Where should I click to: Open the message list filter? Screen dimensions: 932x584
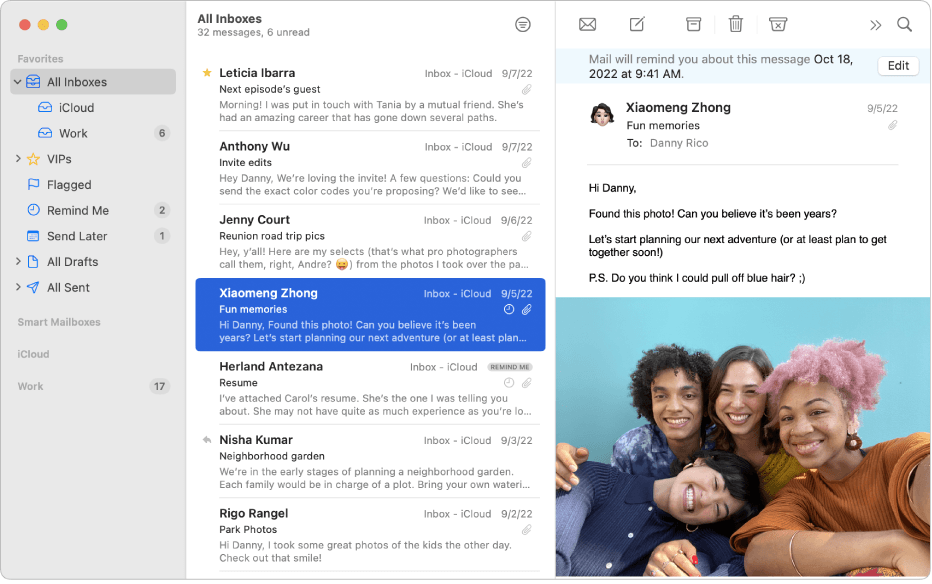click(x=523, y=23)
